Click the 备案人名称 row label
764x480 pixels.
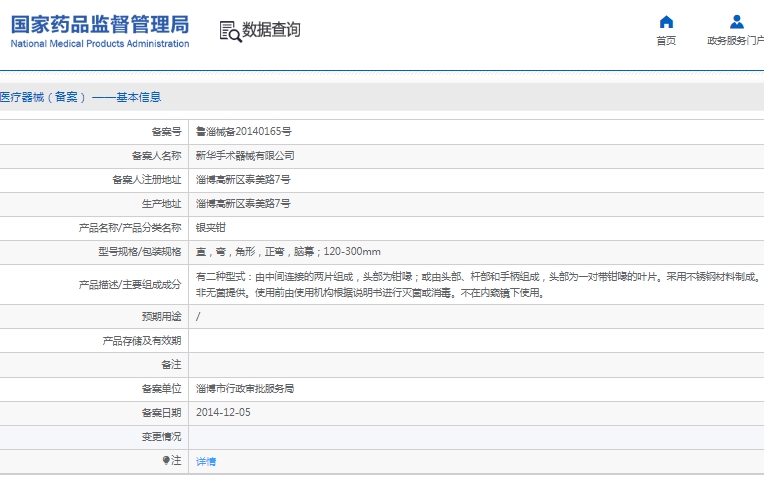point(156,155)
